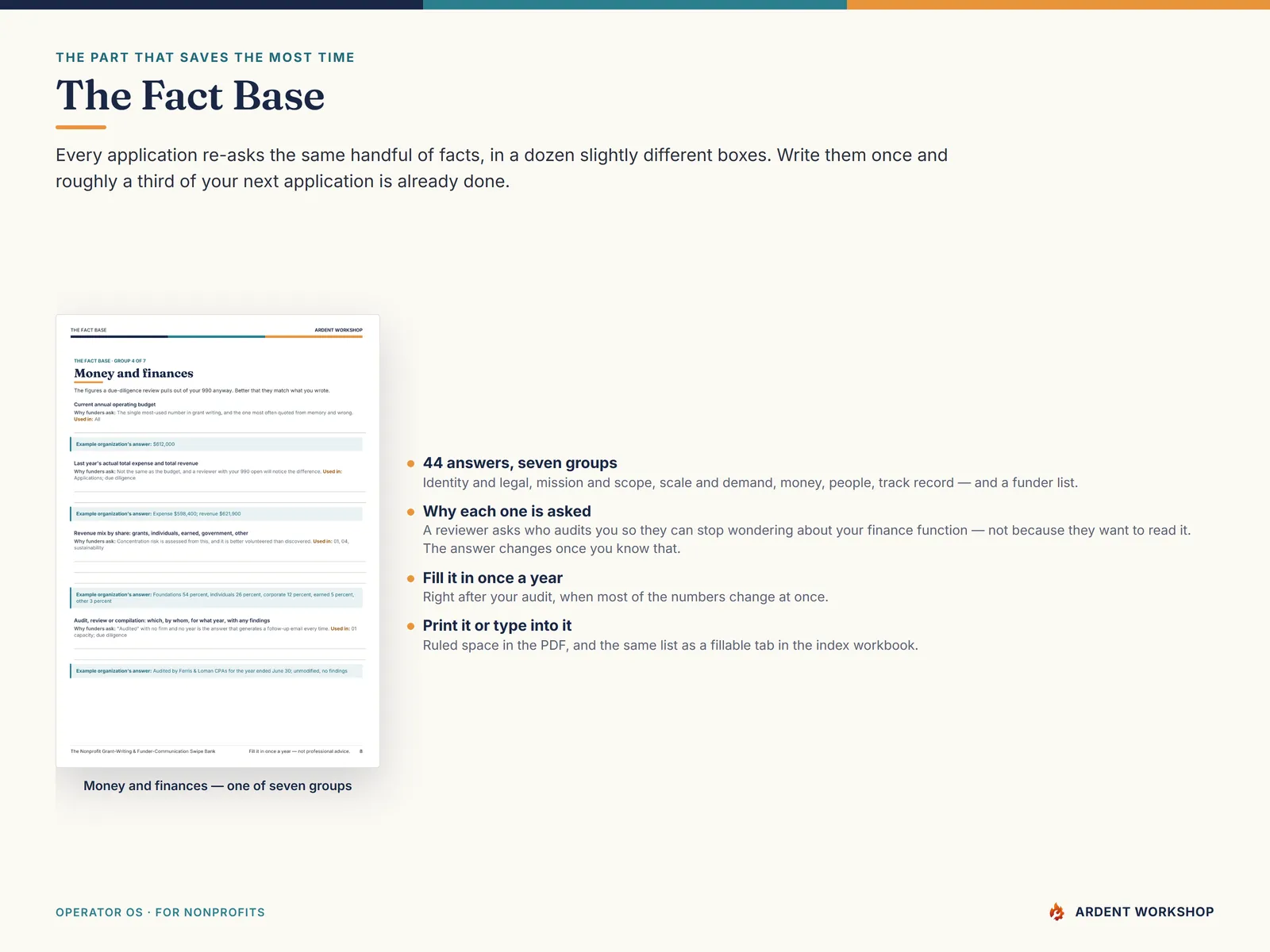
Task: Click "THE FACT BASE · GROUP 4 OF 7" label
Action: pyautogui.click(x=110, y=361)
